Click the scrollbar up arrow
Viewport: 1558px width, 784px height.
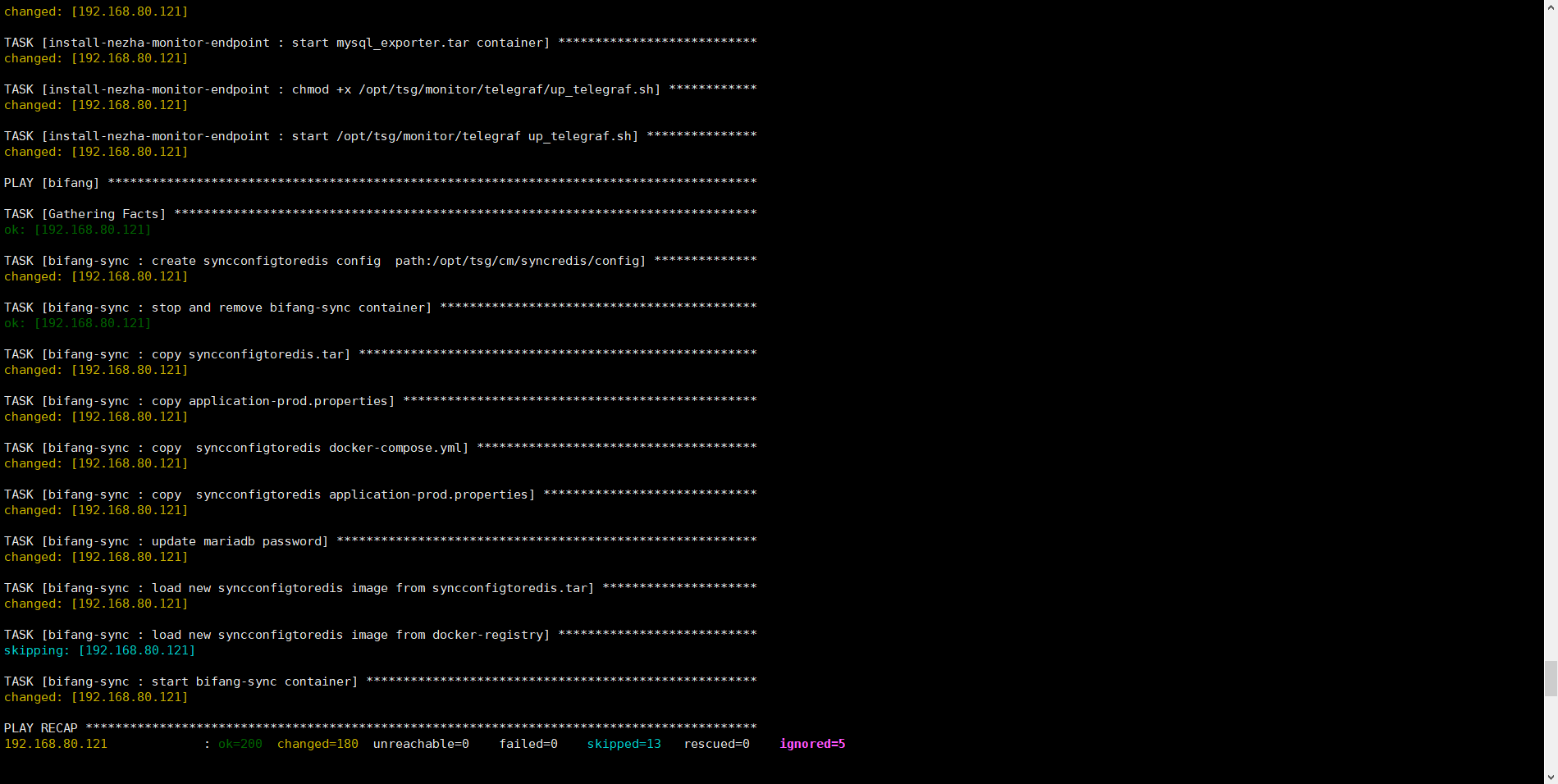[1551, 7]
